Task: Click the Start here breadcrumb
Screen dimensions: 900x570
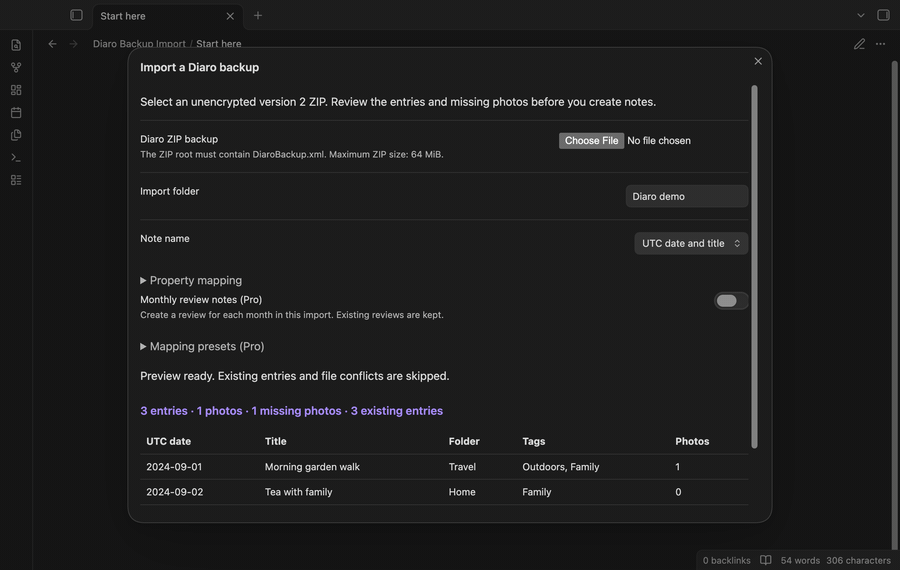Action: (x=219, y=44)
